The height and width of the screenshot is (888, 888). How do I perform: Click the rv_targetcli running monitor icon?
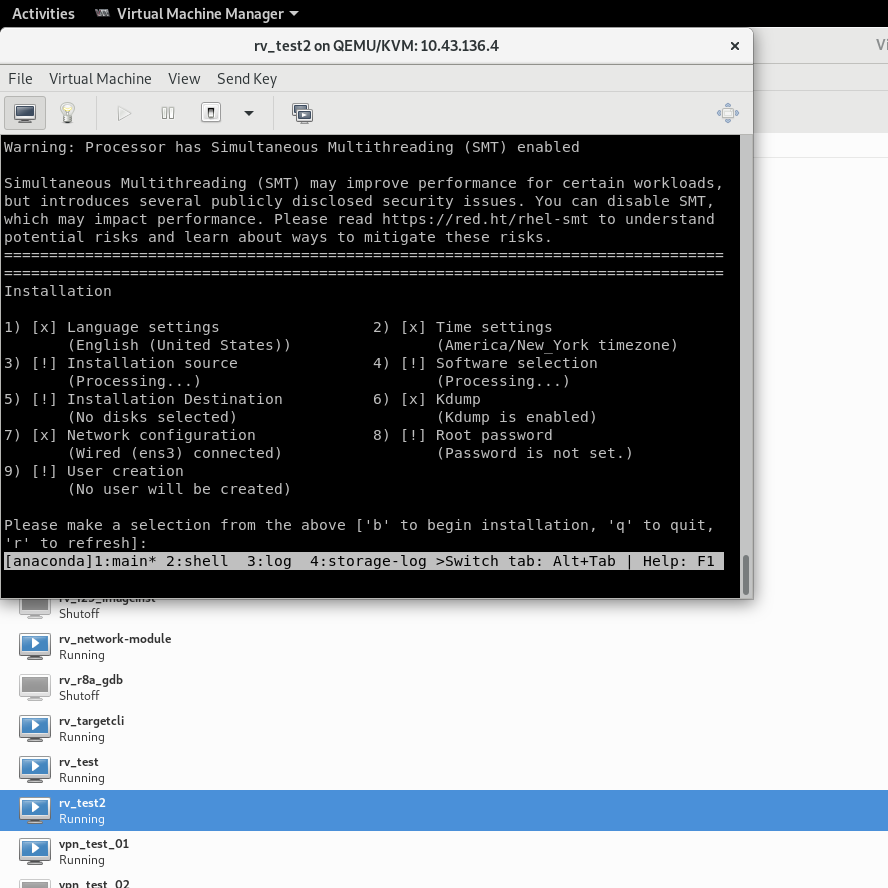point(35,728)
